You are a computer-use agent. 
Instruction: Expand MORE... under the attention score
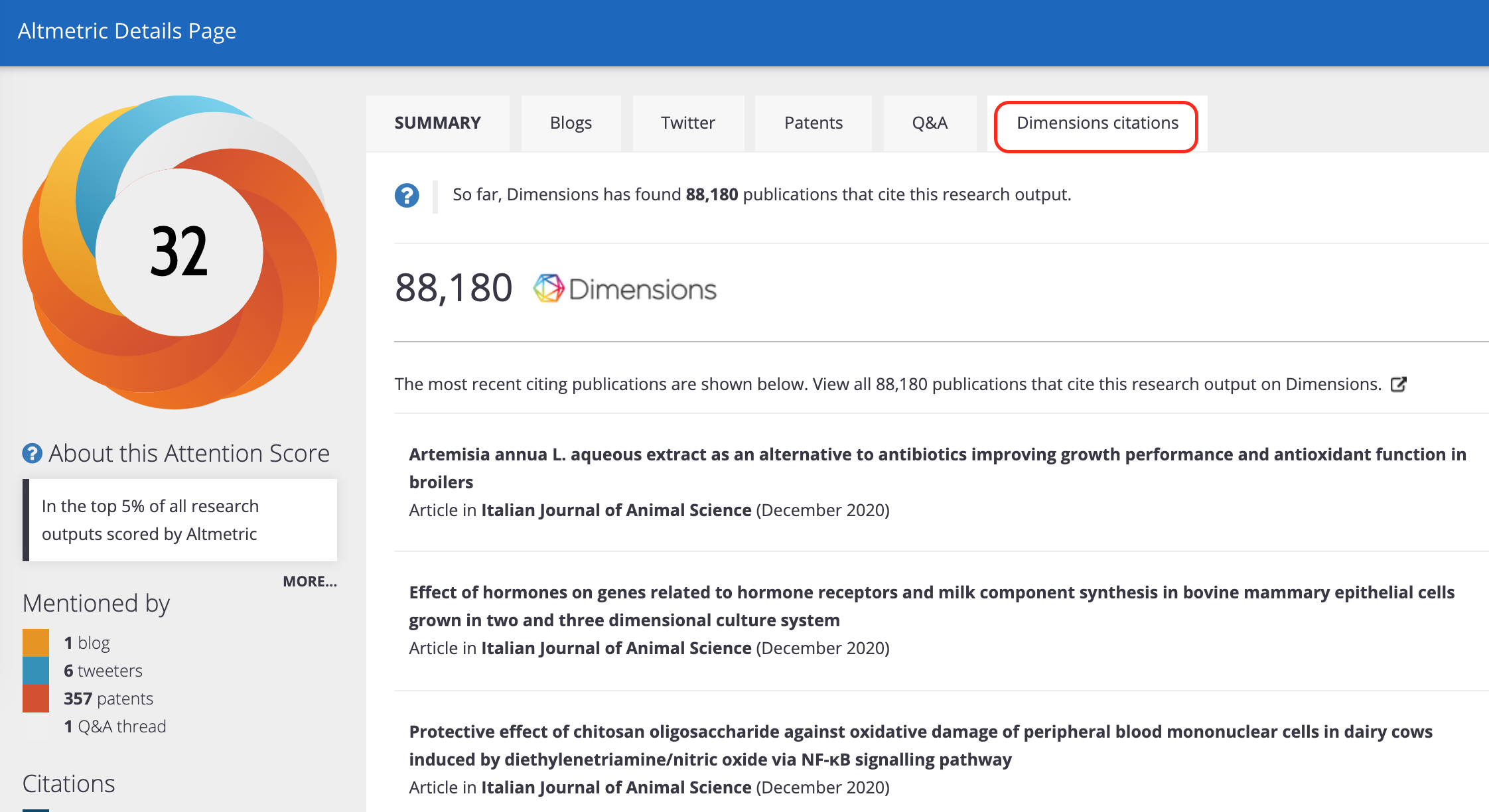(309, 582)
